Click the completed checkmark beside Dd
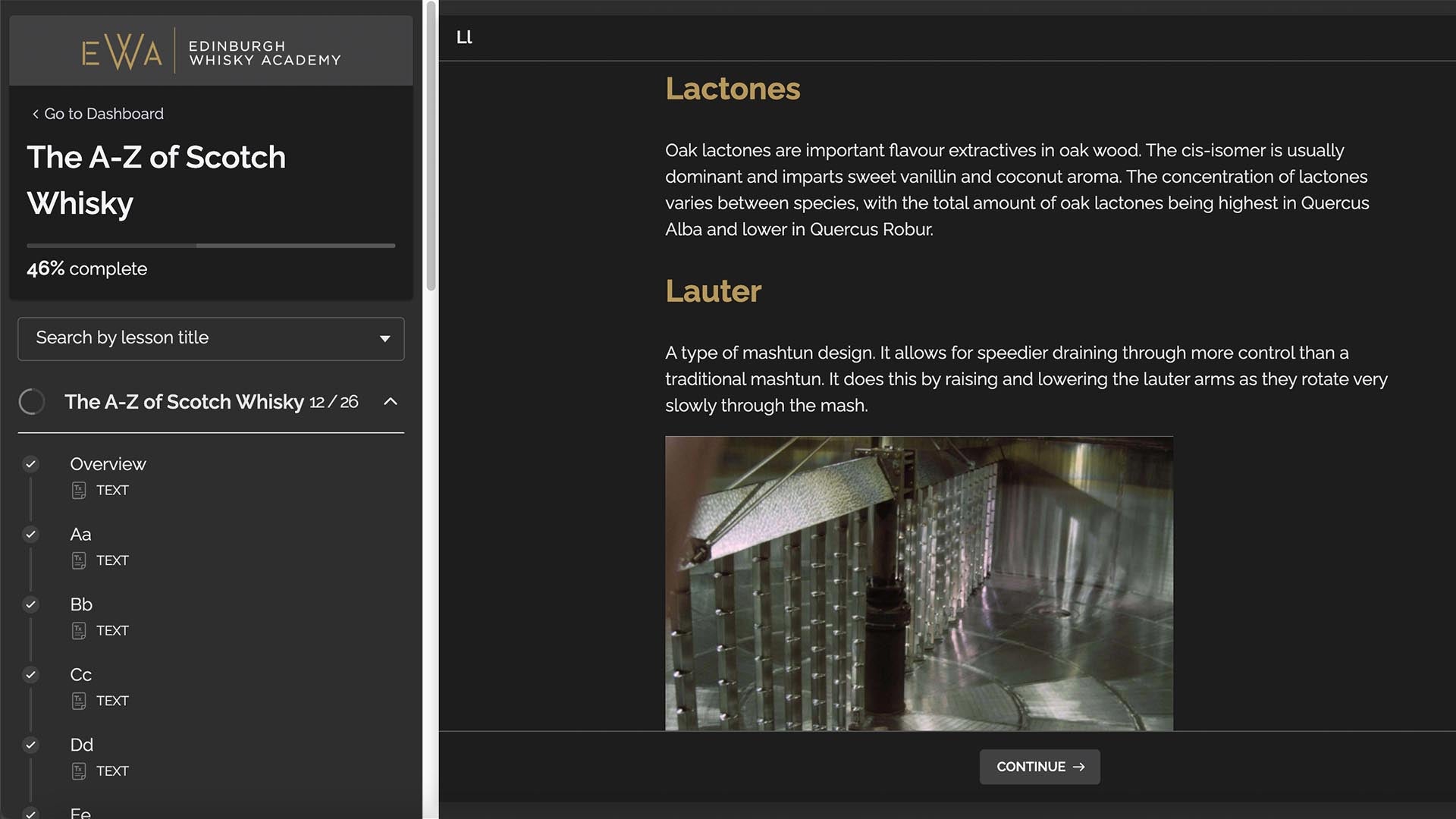Viewport: 1456px width, 819px height. [x=30, y=745]
